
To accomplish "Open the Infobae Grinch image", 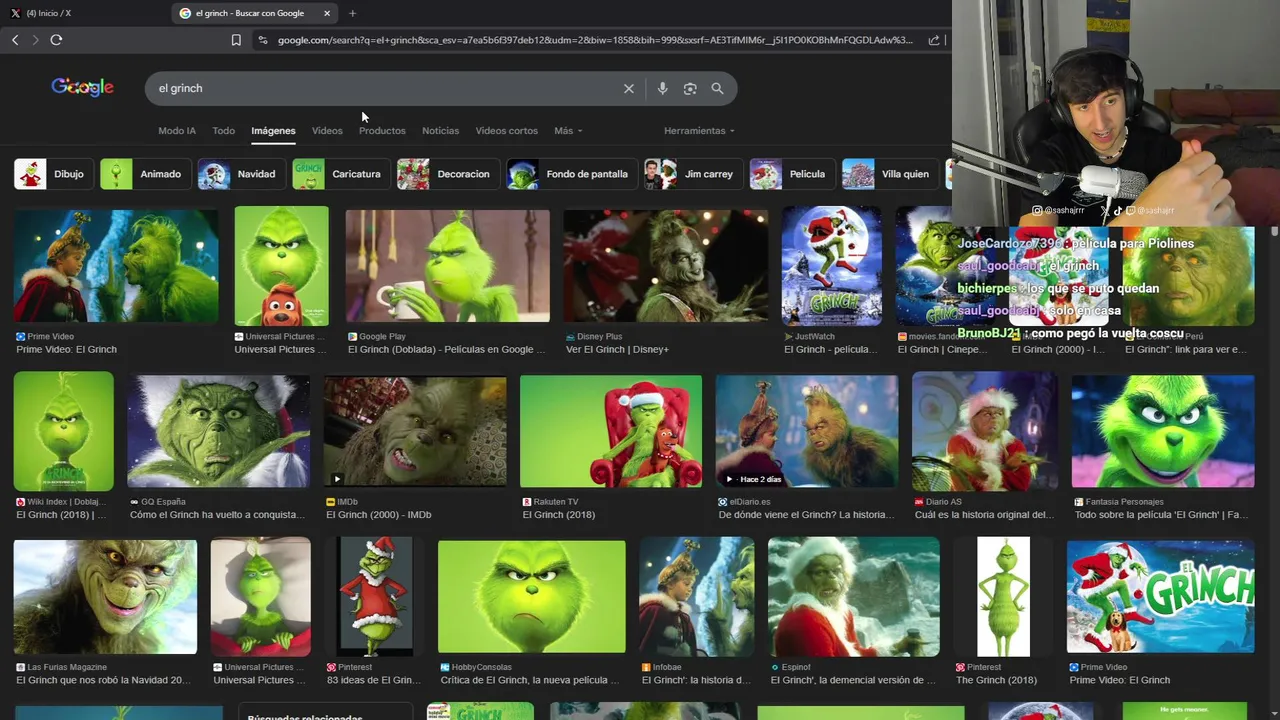I will coord(697,597).
